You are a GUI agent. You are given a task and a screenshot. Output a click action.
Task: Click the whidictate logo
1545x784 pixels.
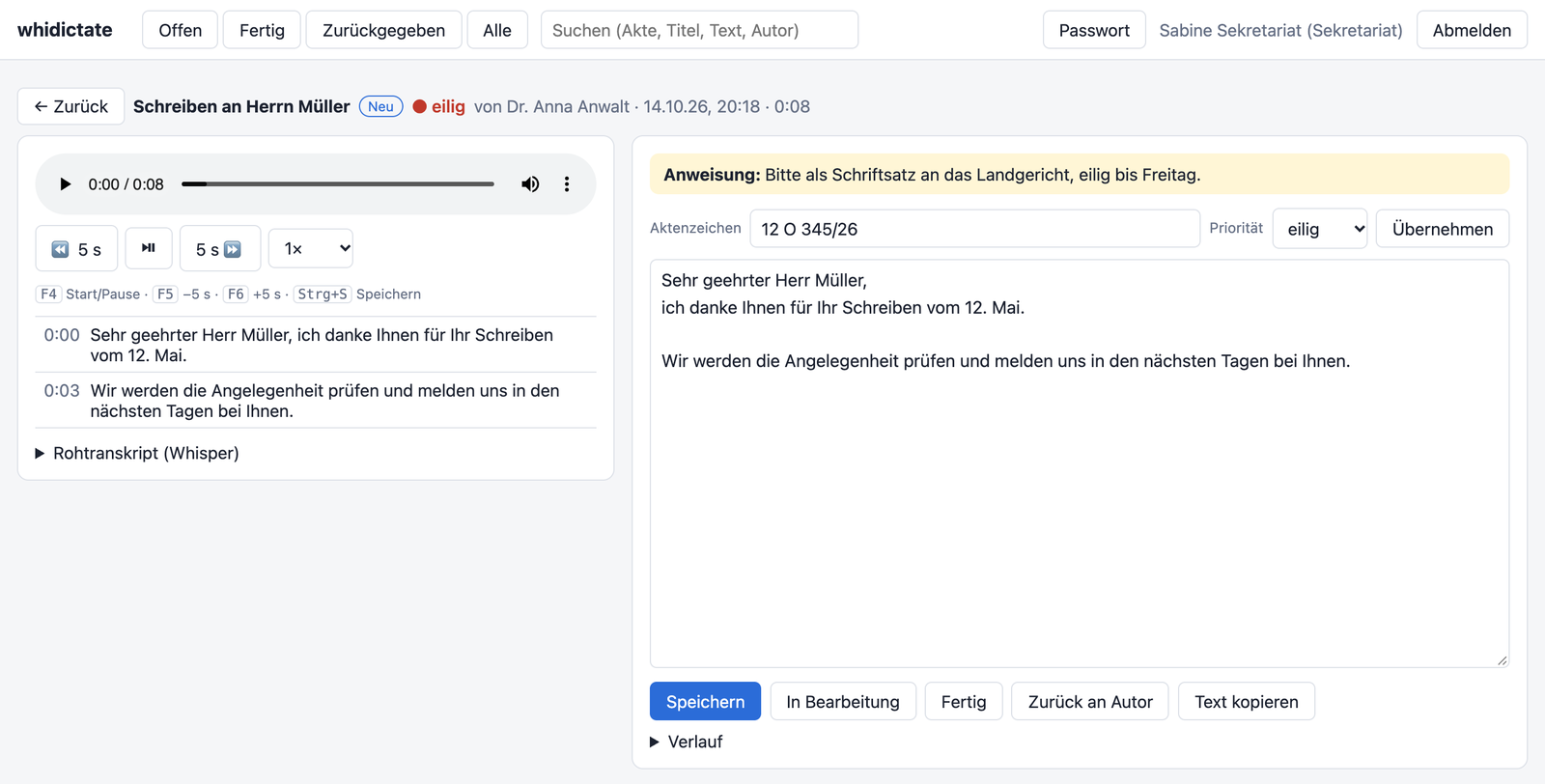click(65, 30)
